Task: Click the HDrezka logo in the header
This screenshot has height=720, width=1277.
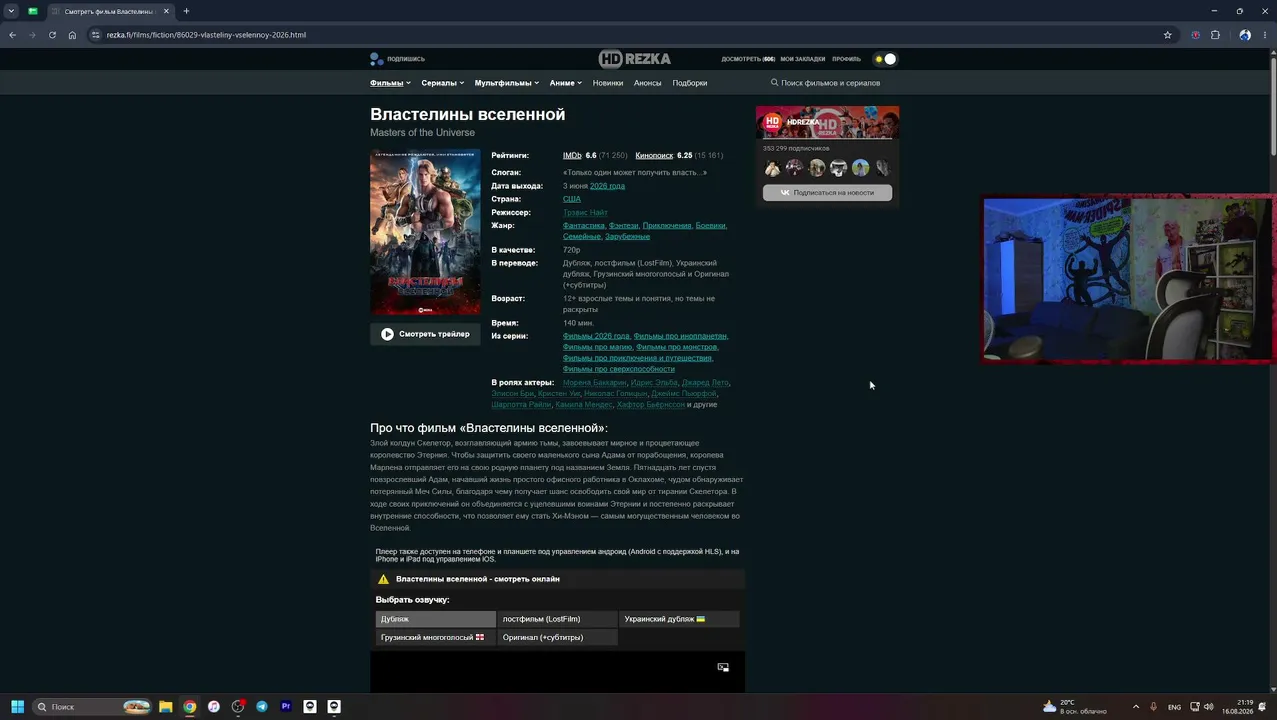Action: pos(634,58)
